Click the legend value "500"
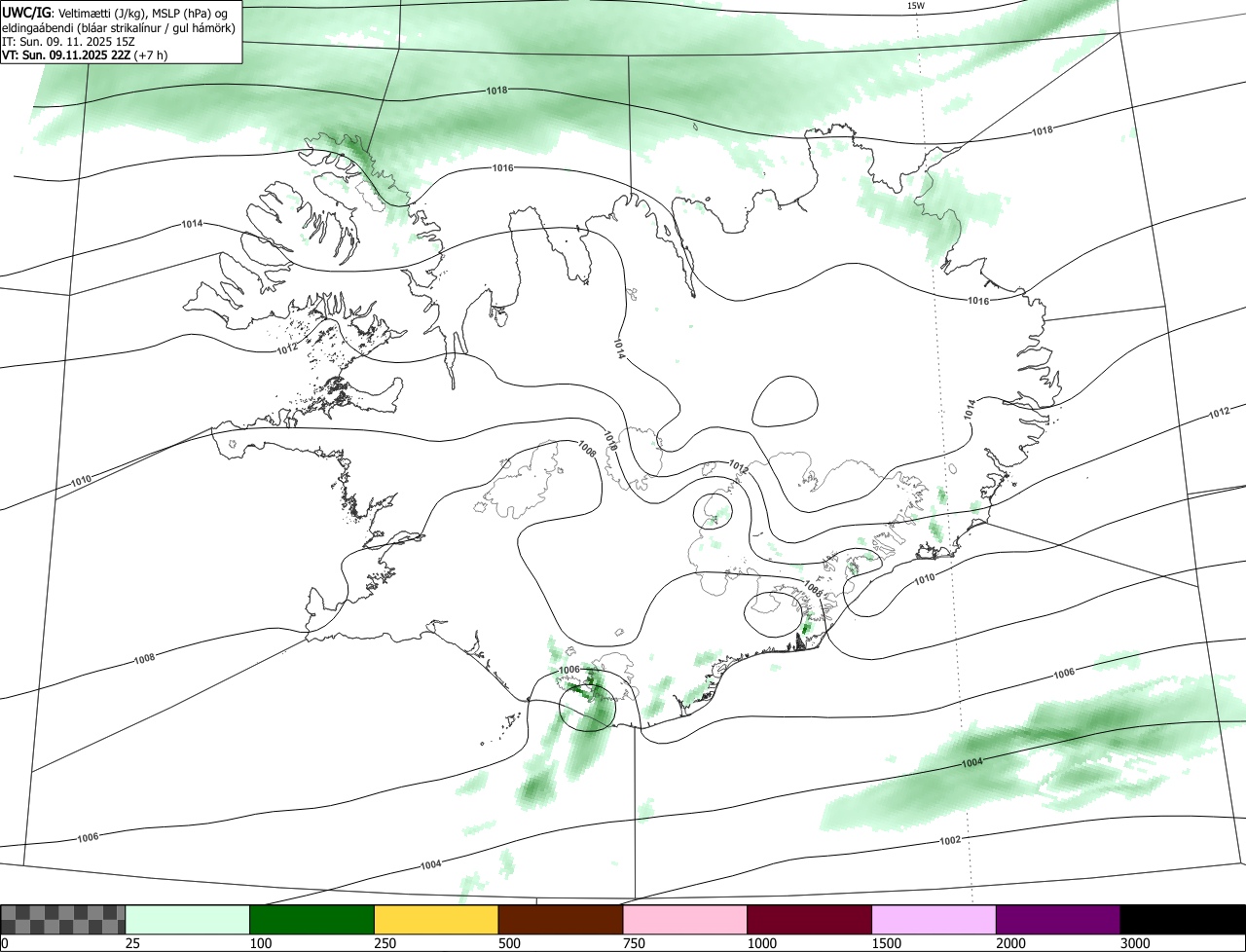The width and height of the screenshot is (1246, 952). coord(509,943)
